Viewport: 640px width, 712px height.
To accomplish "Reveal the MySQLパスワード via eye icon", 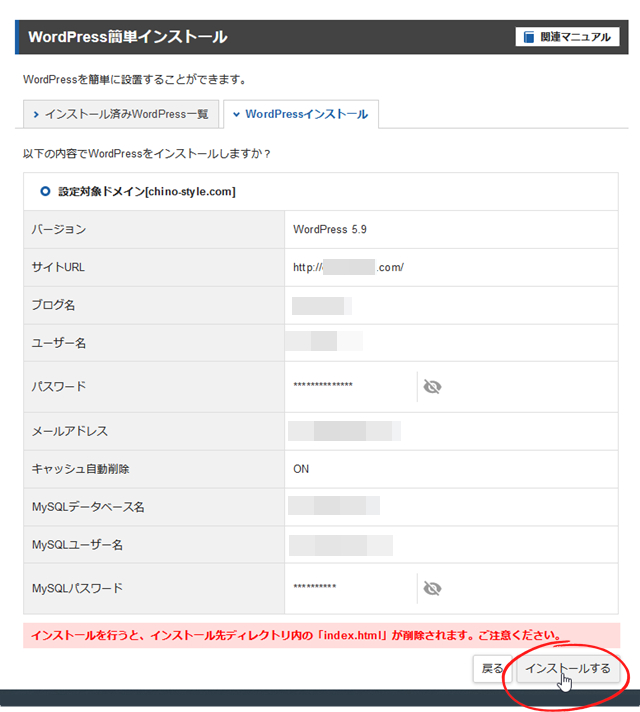I will click(432, 588).
